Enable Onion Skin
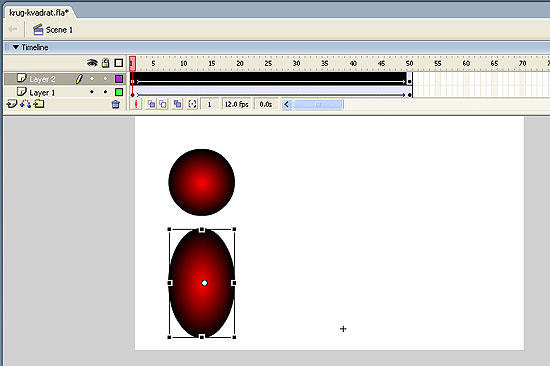This screenshot has width=550, height=366. click(151, 104)
